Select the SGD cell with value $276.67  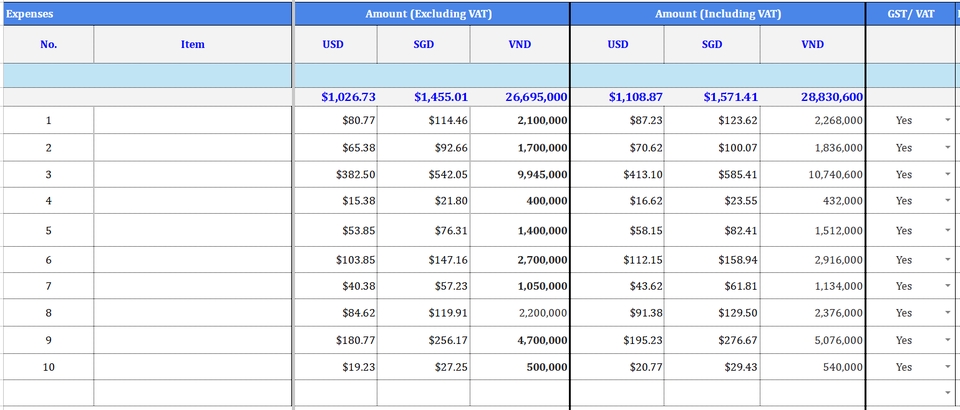[712, 340]
